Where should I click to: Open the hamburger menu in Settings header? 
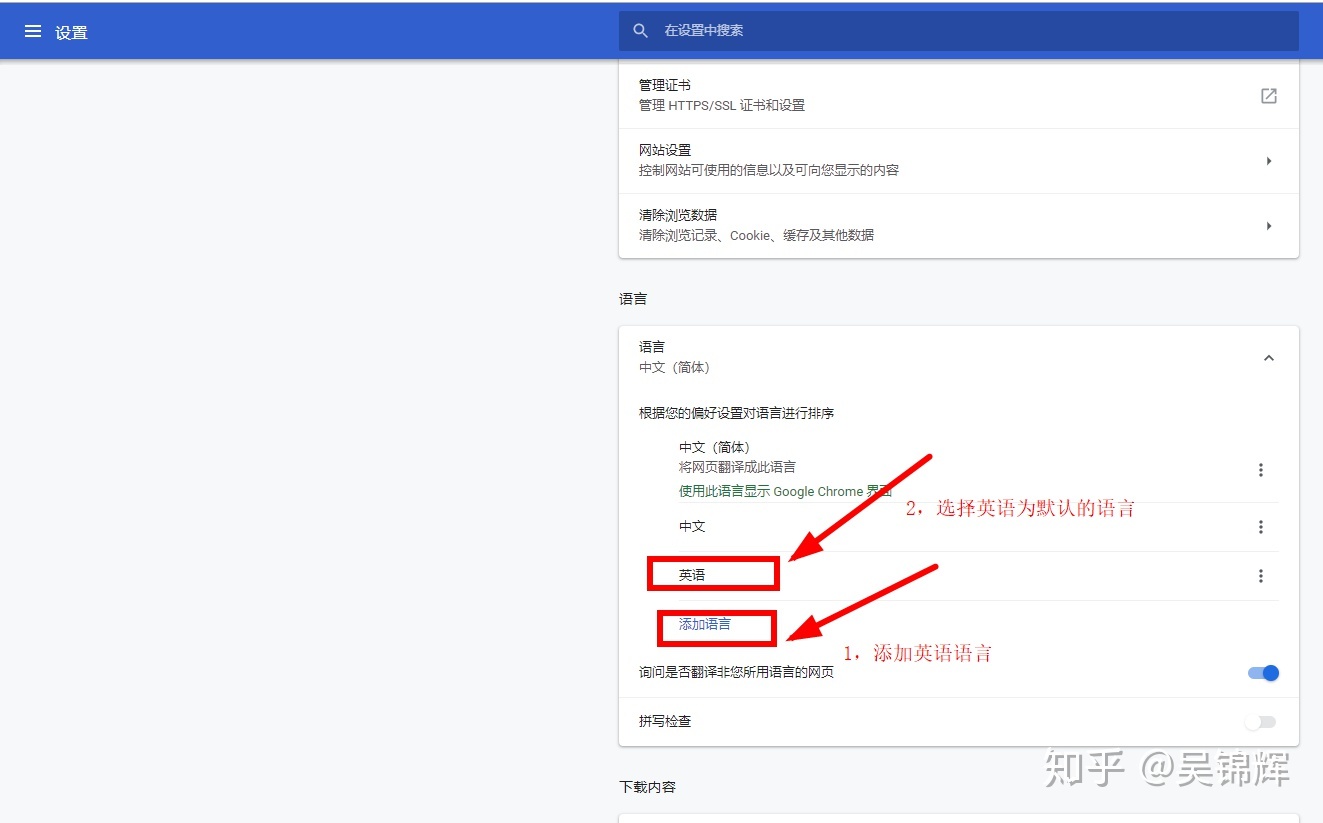[x=33, y=30]
